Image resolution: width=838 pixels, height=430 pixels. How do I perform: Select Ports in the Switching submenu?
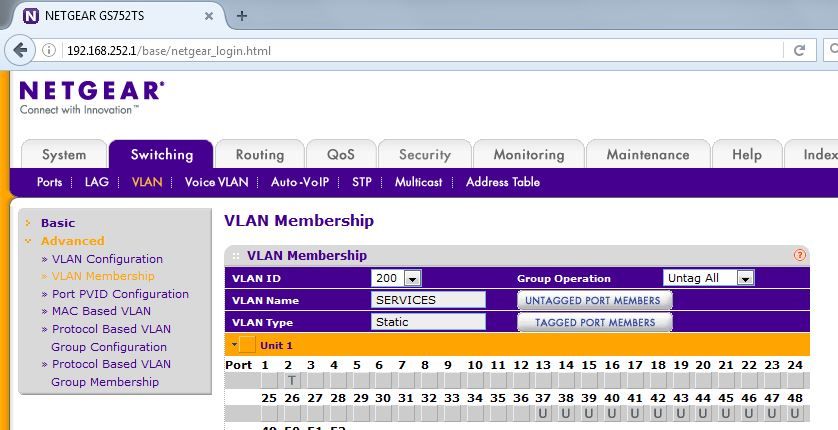click(x=49, y=182)
